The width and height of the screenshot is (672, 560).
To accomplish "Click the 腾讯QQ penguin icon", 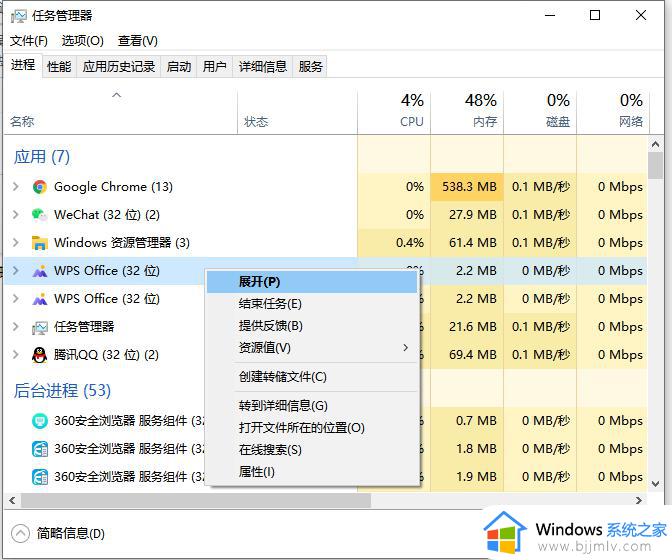I will 39,355.
